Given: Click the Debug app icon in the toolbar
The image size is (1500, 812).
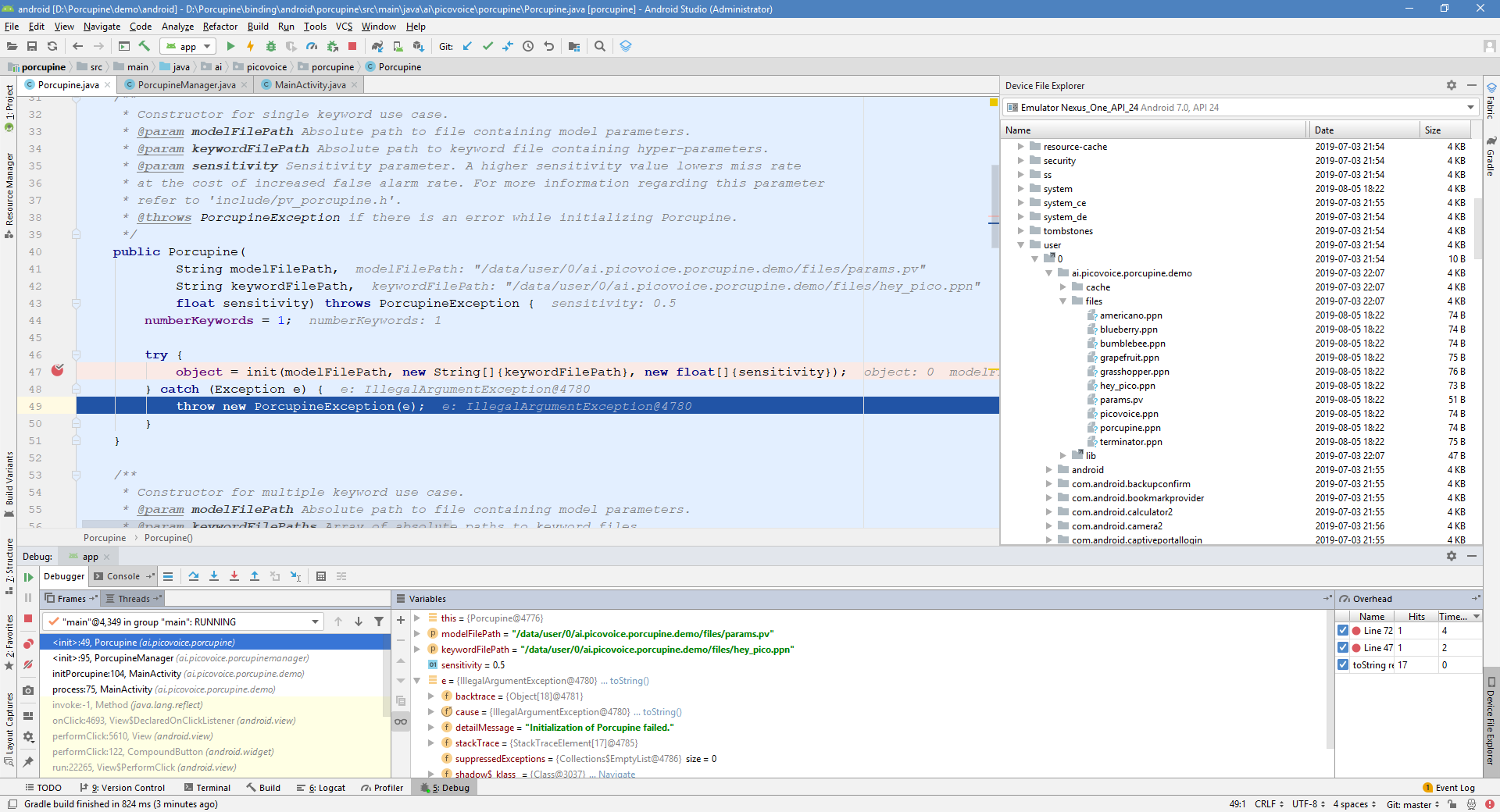Looking at the screenshot, I should (271, 46).
